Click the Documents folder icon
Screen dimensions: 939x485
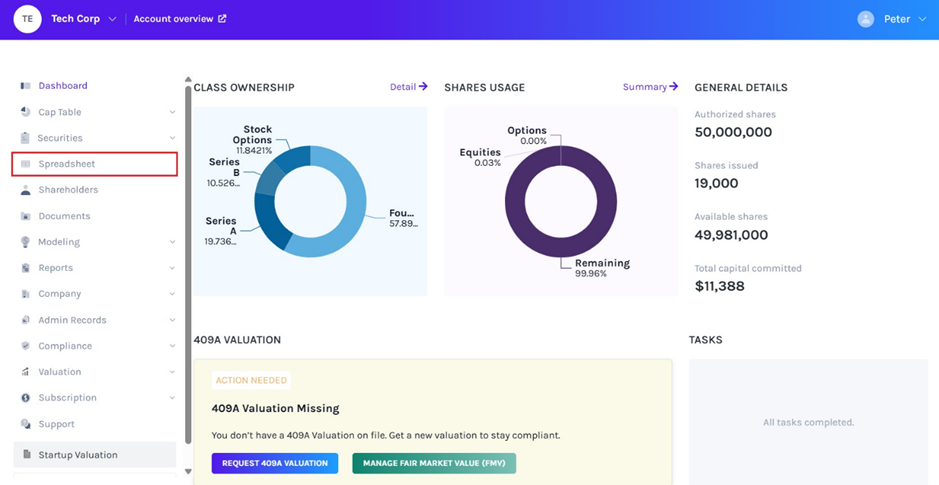coord(25,216)
